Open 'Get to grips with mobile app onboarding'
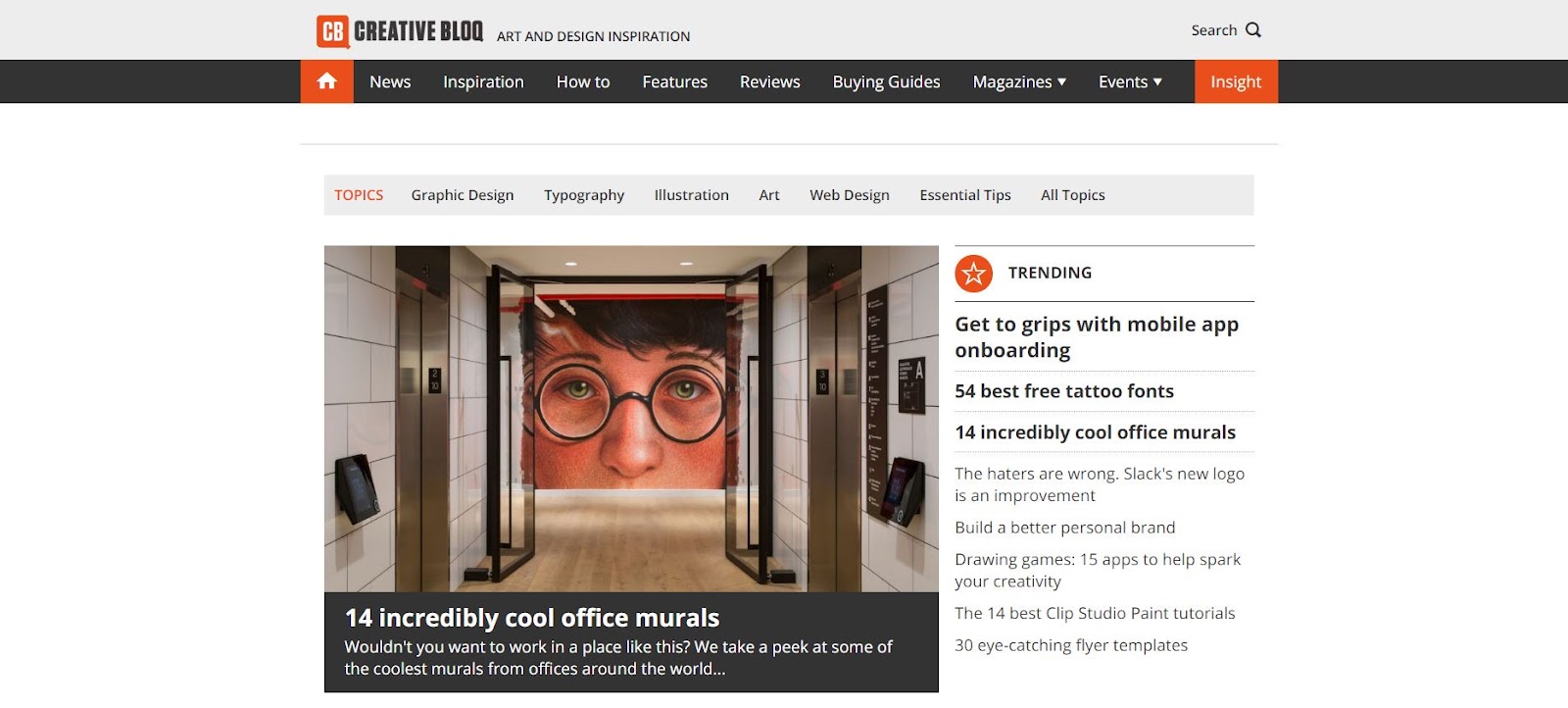 [x=1097, y=337]
